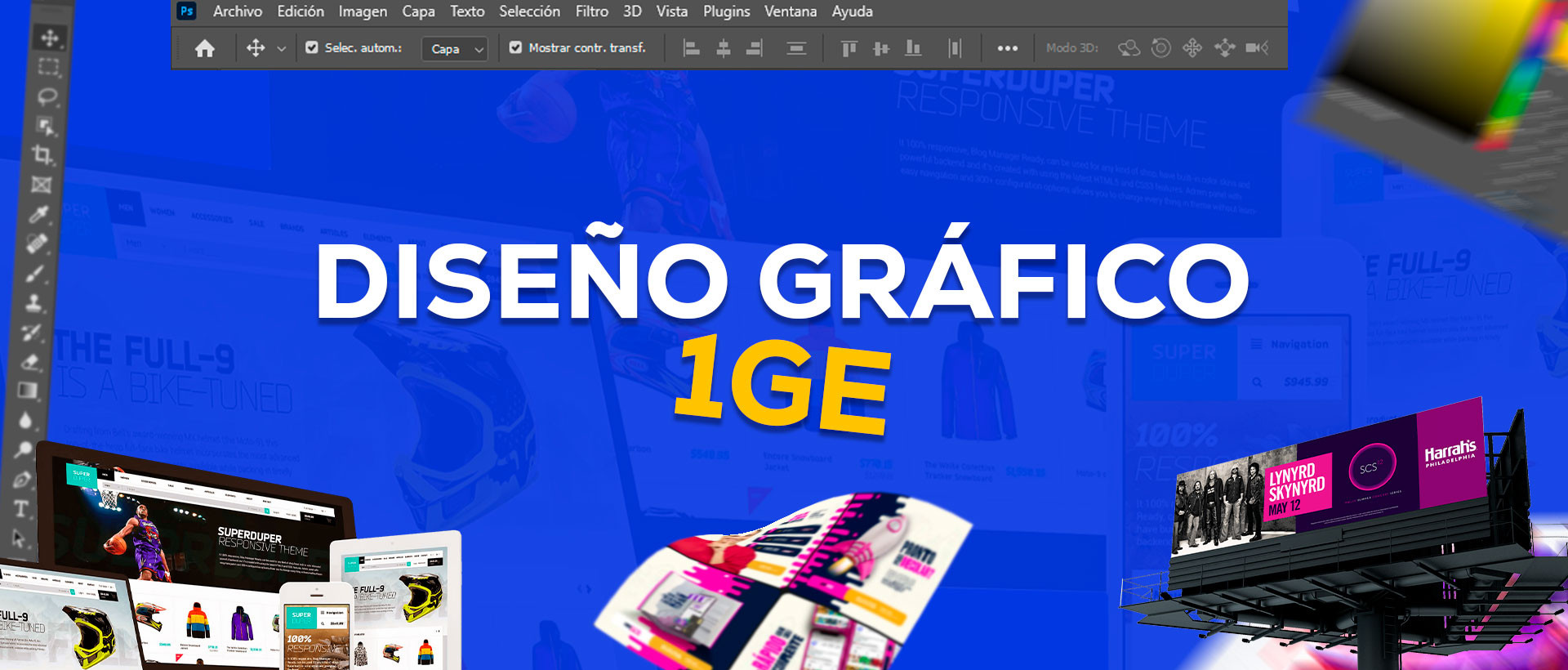The width and height of the screenshot is (1568, 670).
Task: Select the Gradient tool
Action: 29,391
